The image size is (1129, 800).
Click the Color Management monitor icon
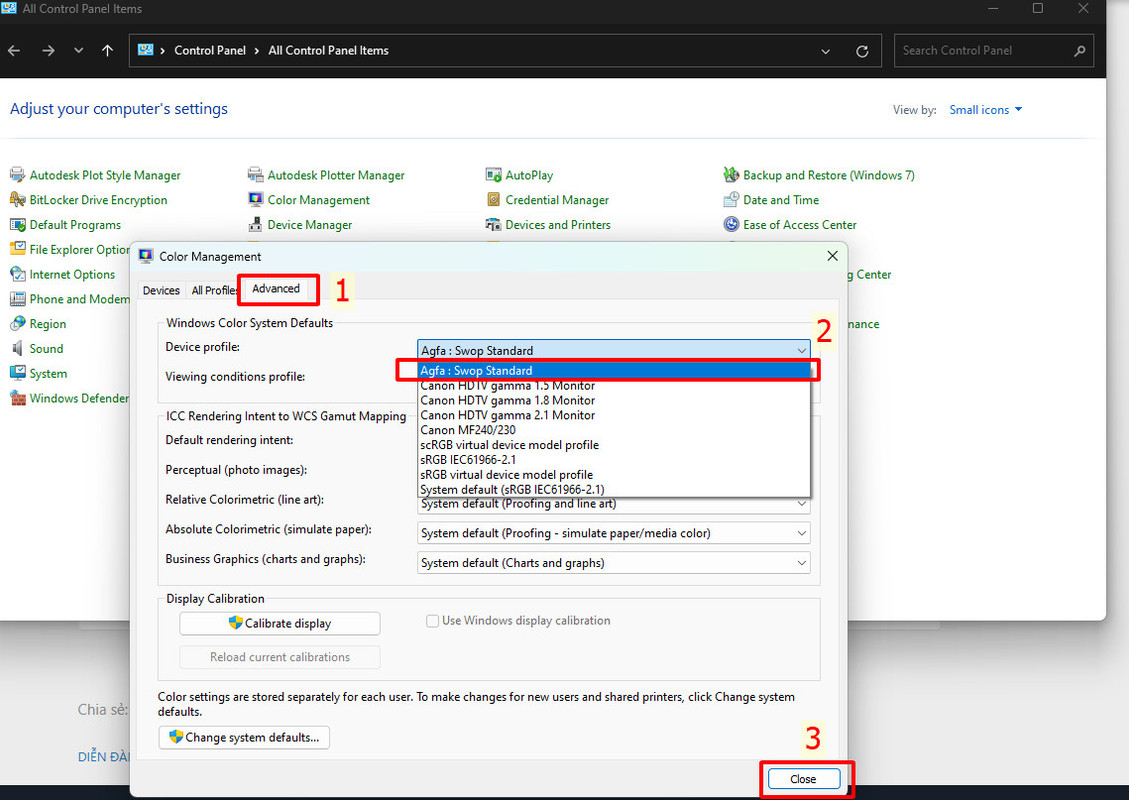[x=255, y=199]
